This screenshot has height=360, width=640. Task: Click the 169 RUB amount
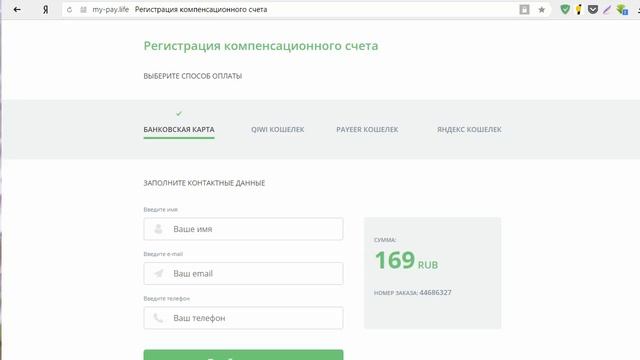click(x=406, y=260)
